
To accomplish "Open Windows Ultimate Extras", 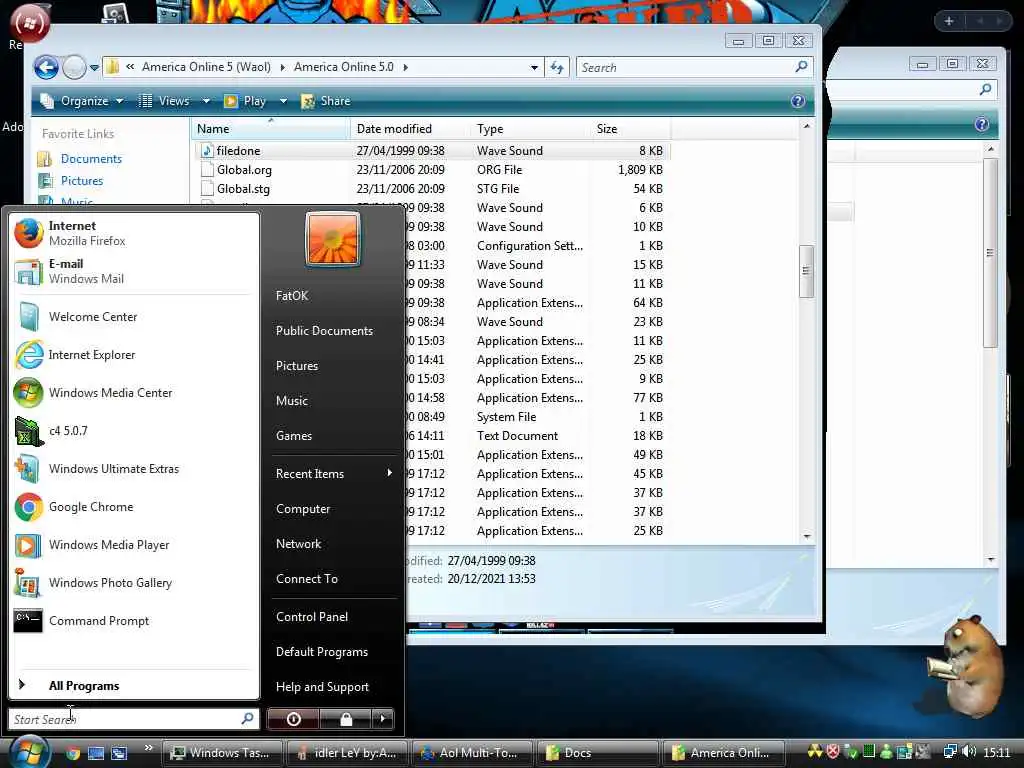I will [x=134, y=469].
